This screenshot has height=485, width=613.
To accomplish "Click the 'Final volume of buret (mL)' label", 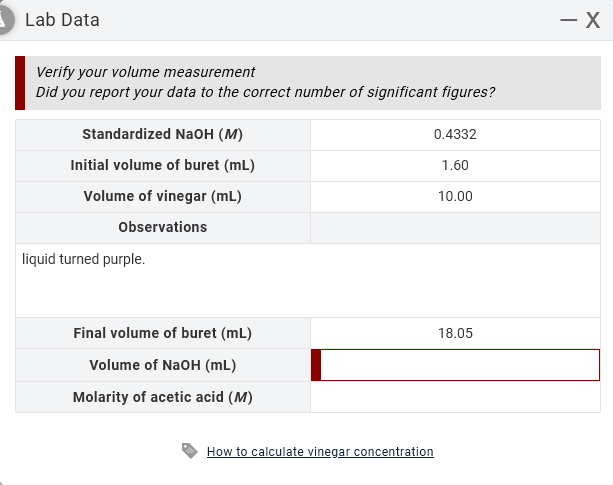I will pyautogui.click(x=163, y=333).
